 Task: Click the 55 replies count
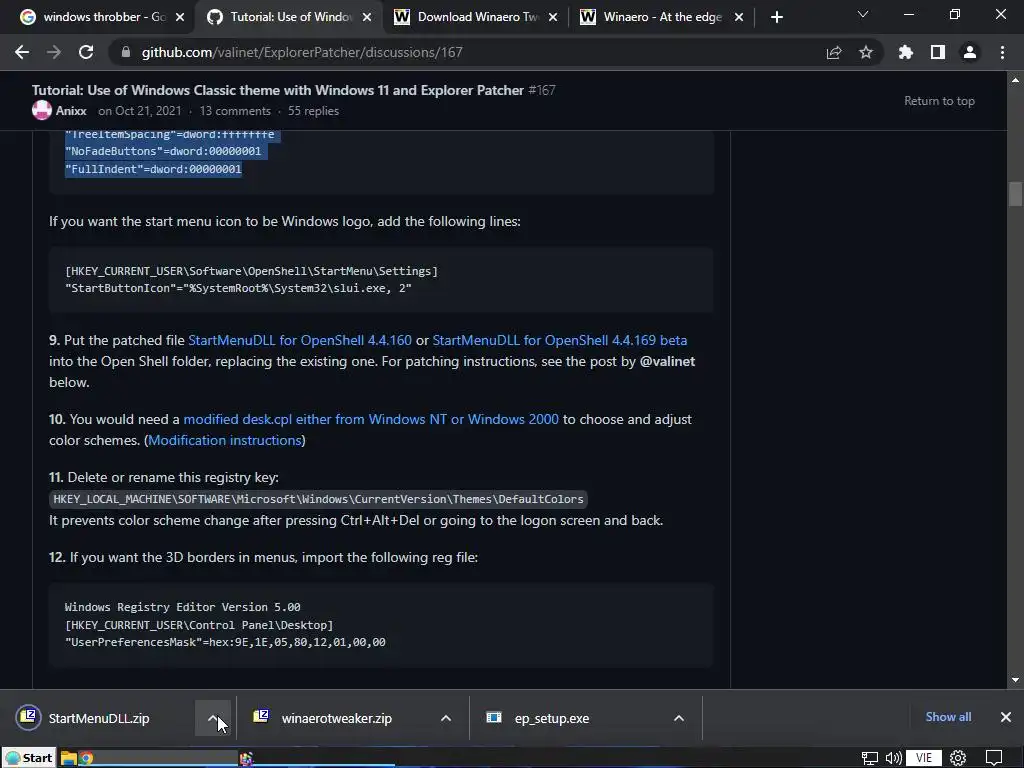(313, 111)
